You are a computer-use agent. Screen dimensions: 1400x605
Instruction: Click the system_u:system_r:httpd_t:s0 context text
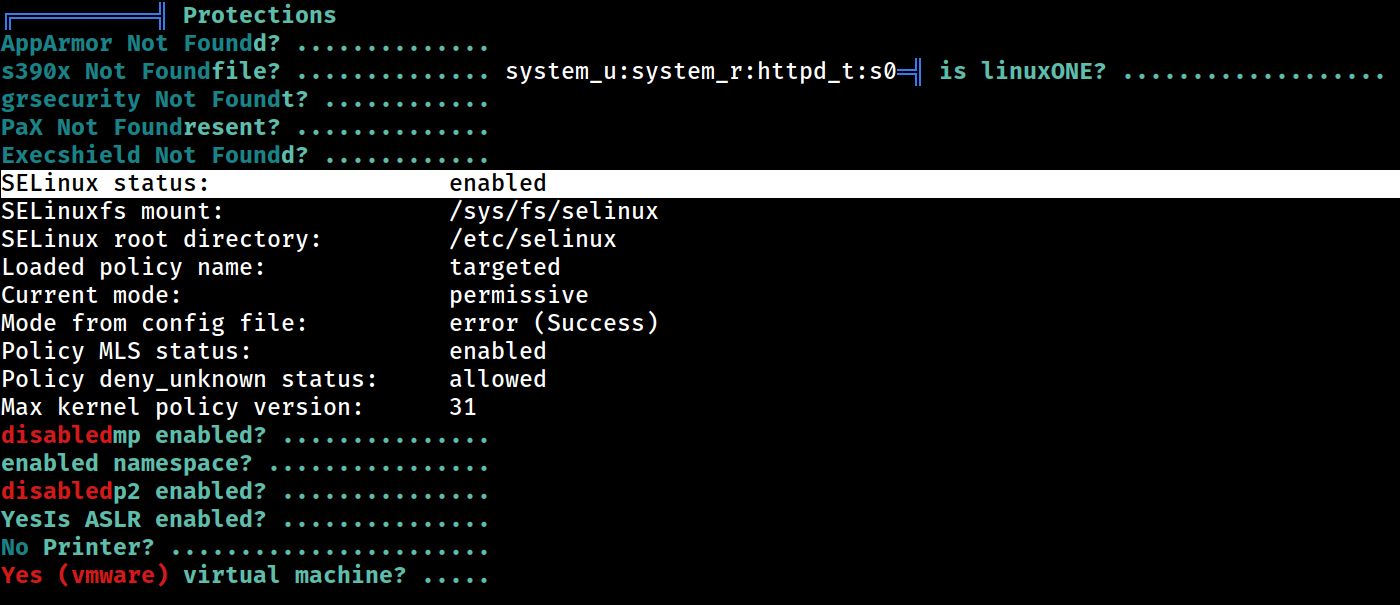[701, 71]
